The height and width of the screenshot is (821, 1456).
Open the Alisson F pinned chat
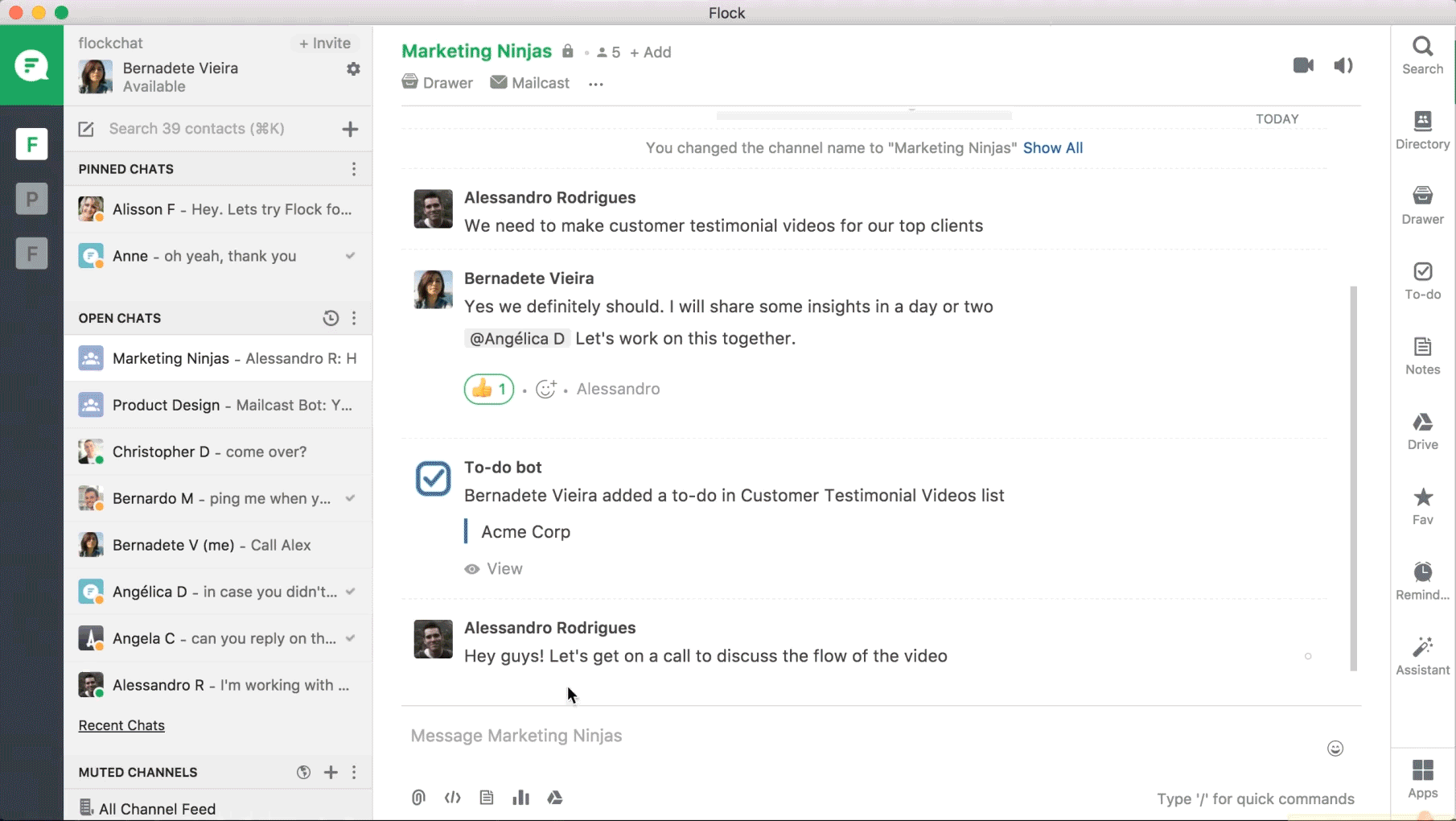218,209
